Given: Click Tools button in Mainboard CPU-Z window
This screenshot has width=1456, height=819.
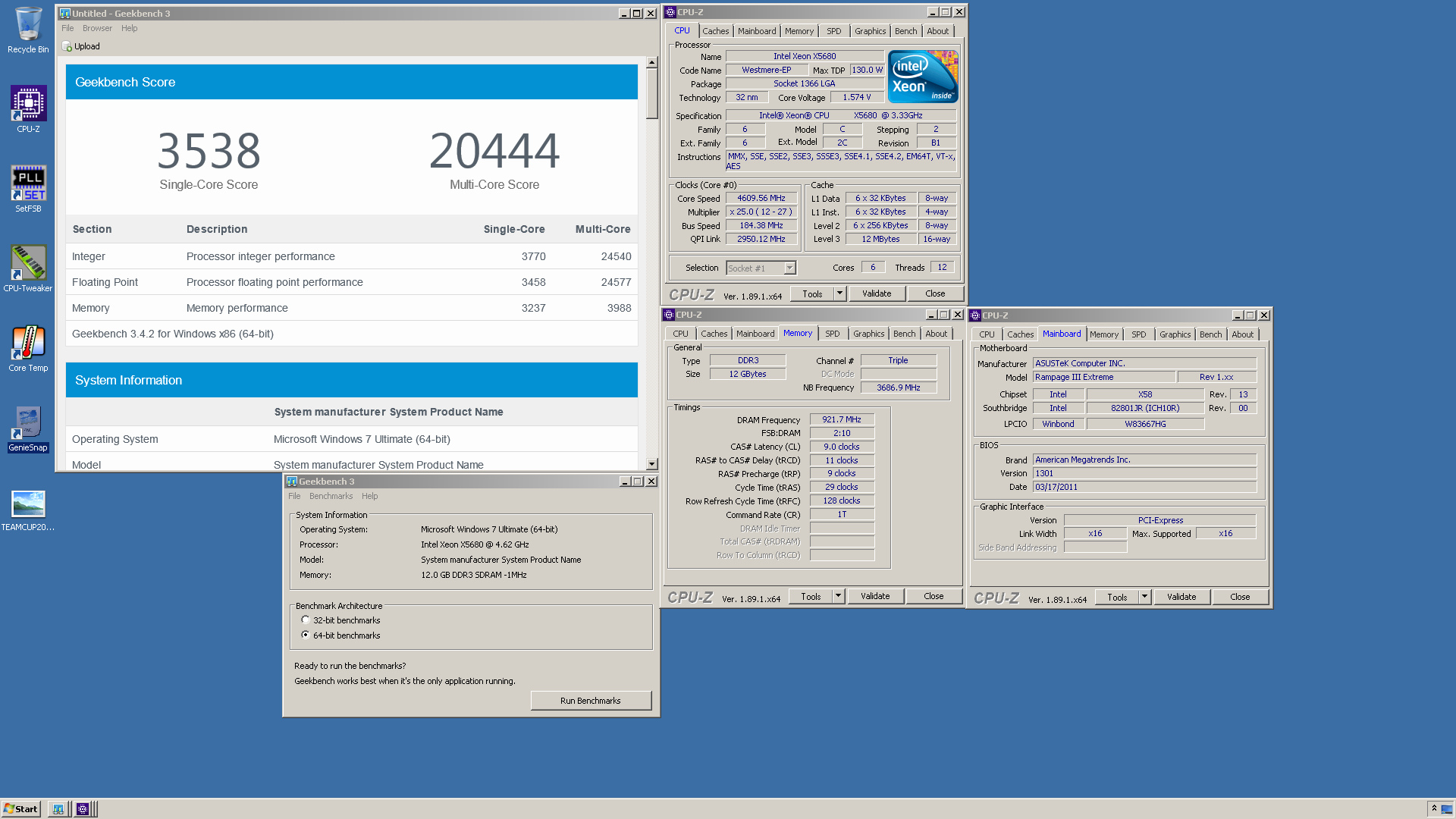Looking at the screenshot, I should pos(1117,597).
